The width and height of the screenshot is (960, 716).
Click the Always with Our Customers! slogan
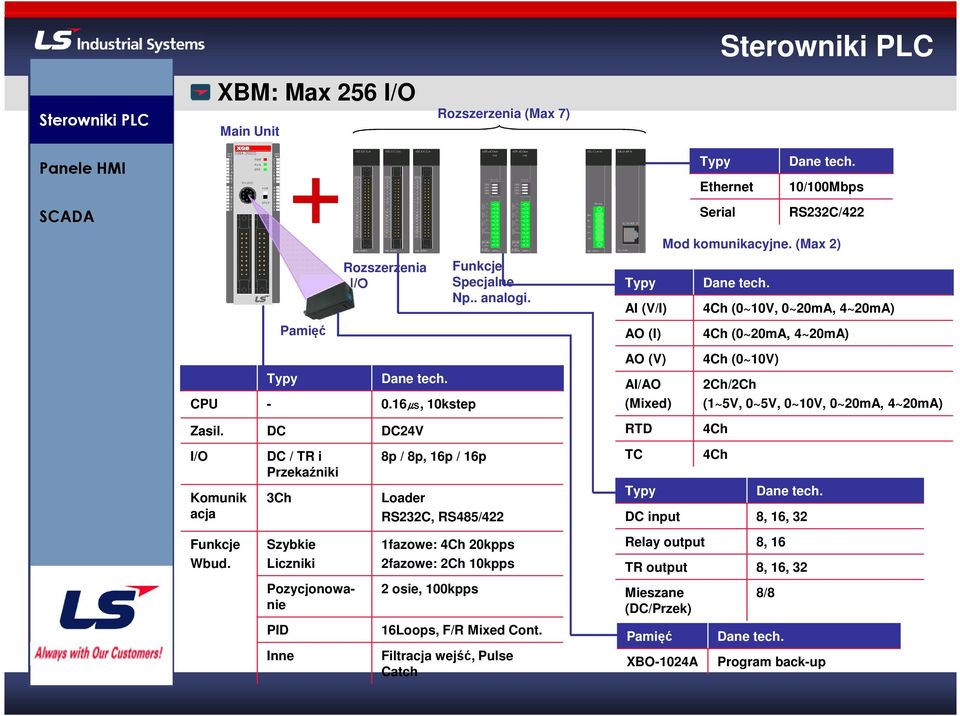coord(99,652)
